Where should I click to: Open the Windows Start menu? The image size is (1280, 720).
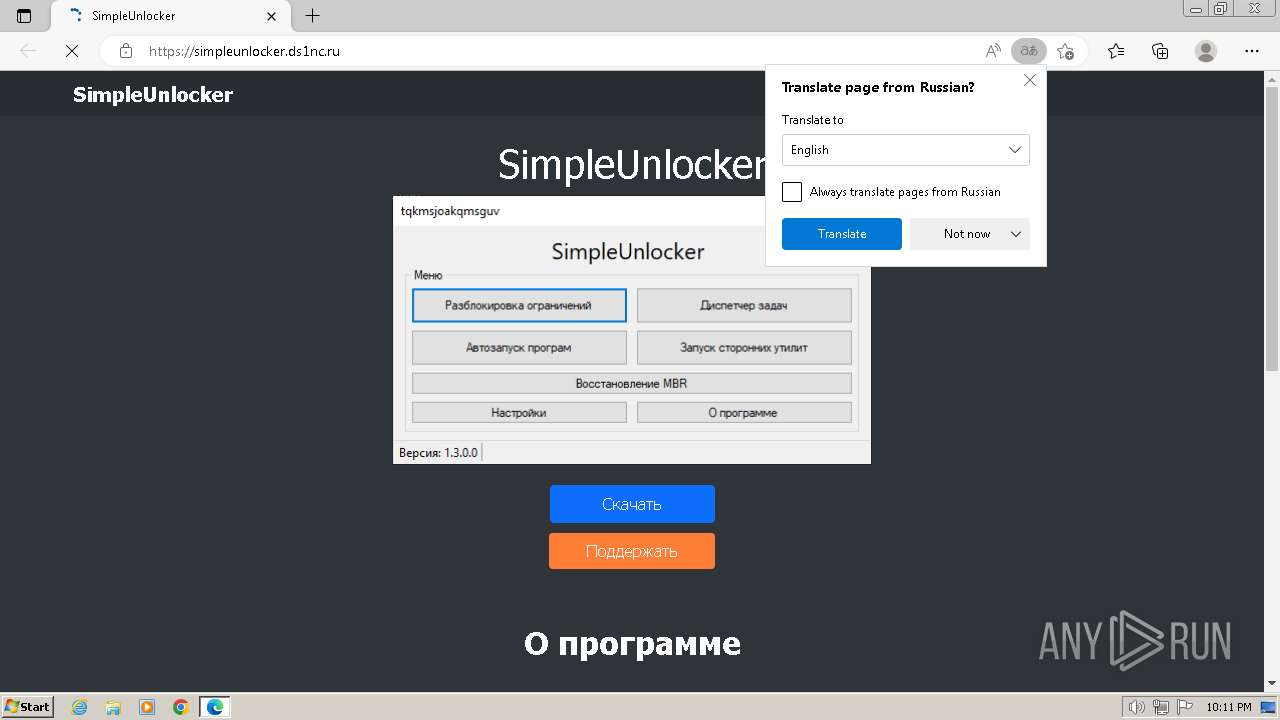coord(28,706)
